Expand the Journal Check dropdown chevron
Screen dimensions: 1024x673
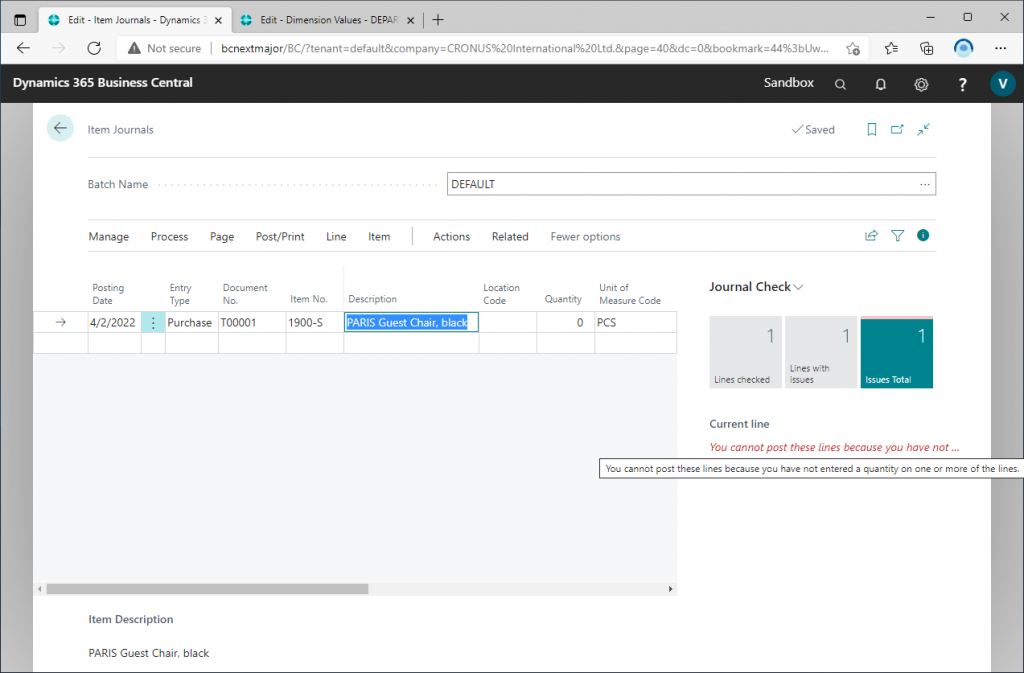798,287
